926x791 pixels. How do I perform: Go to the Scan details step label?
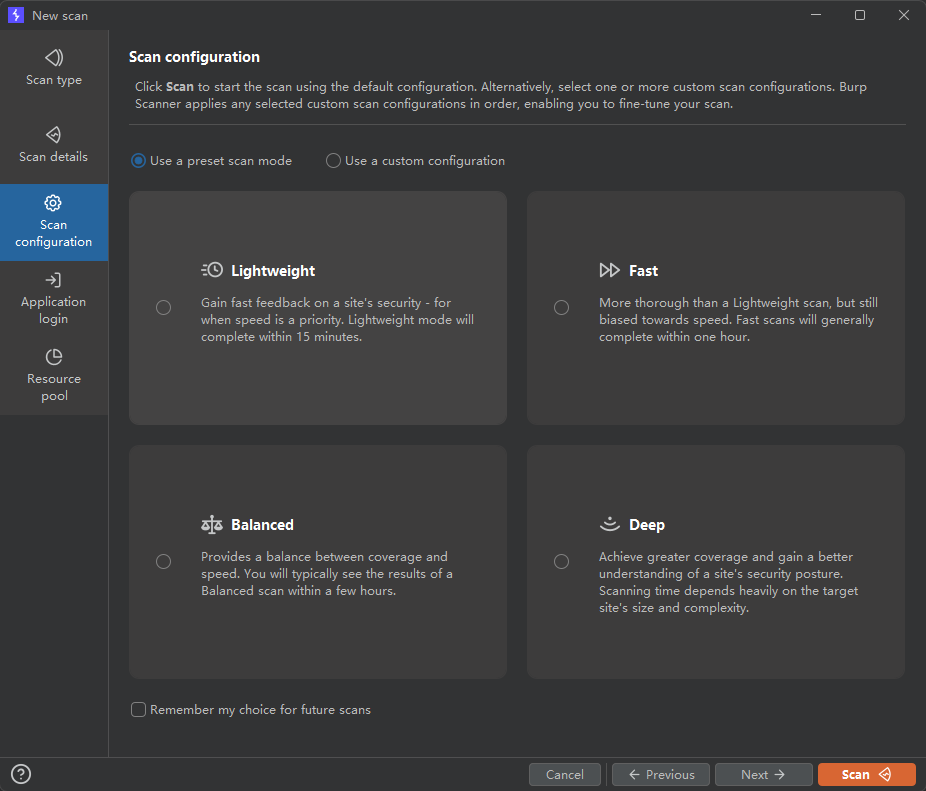pos(53,157)
